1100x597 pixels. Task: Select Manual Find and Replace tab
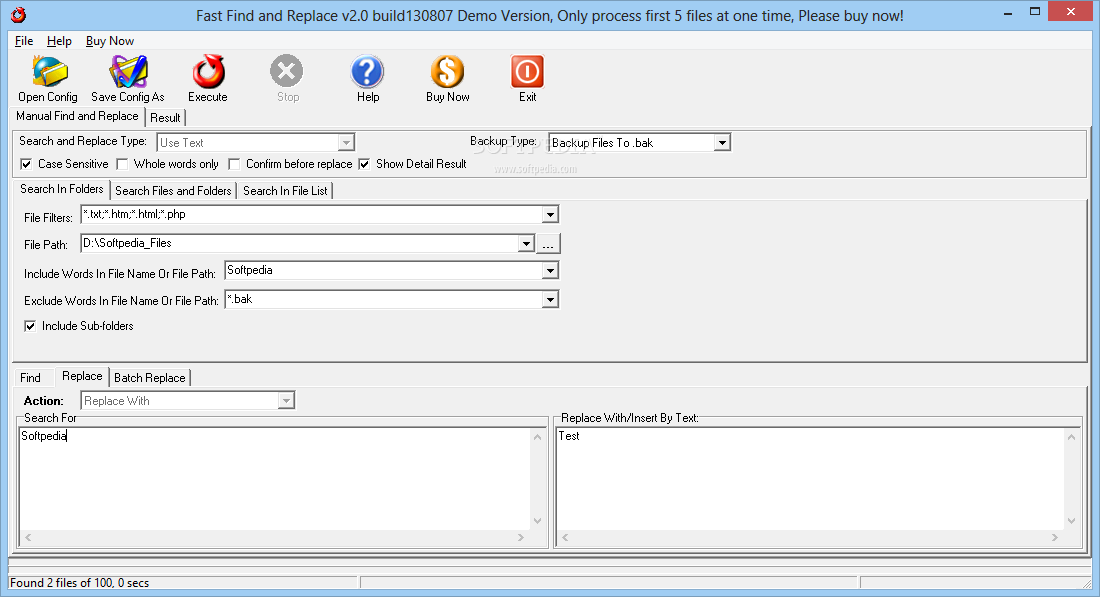pyautogui.click(x=77, y=116)
